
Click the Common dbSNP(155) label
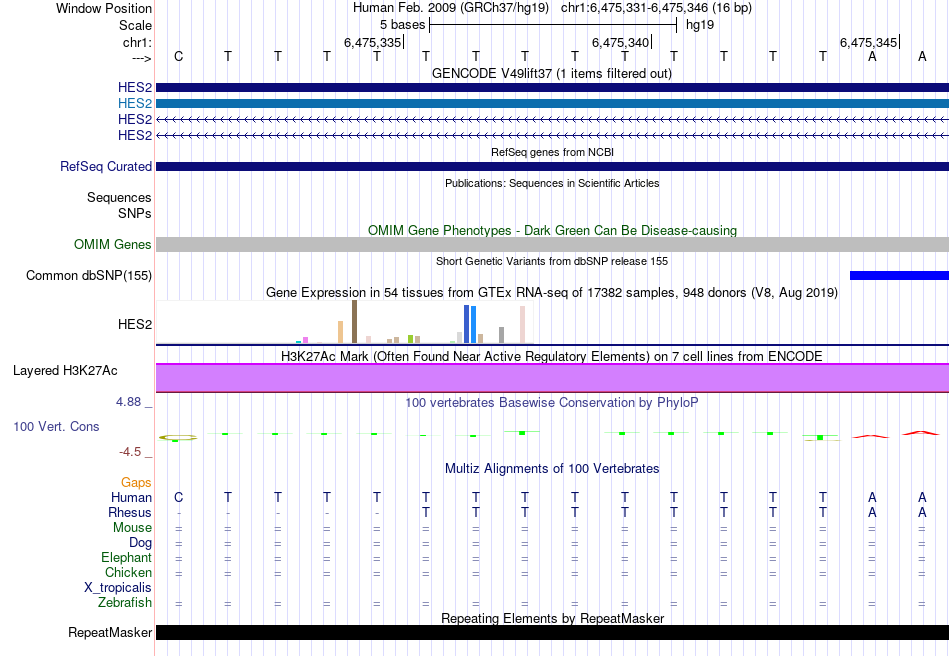(x=89, y=276)
